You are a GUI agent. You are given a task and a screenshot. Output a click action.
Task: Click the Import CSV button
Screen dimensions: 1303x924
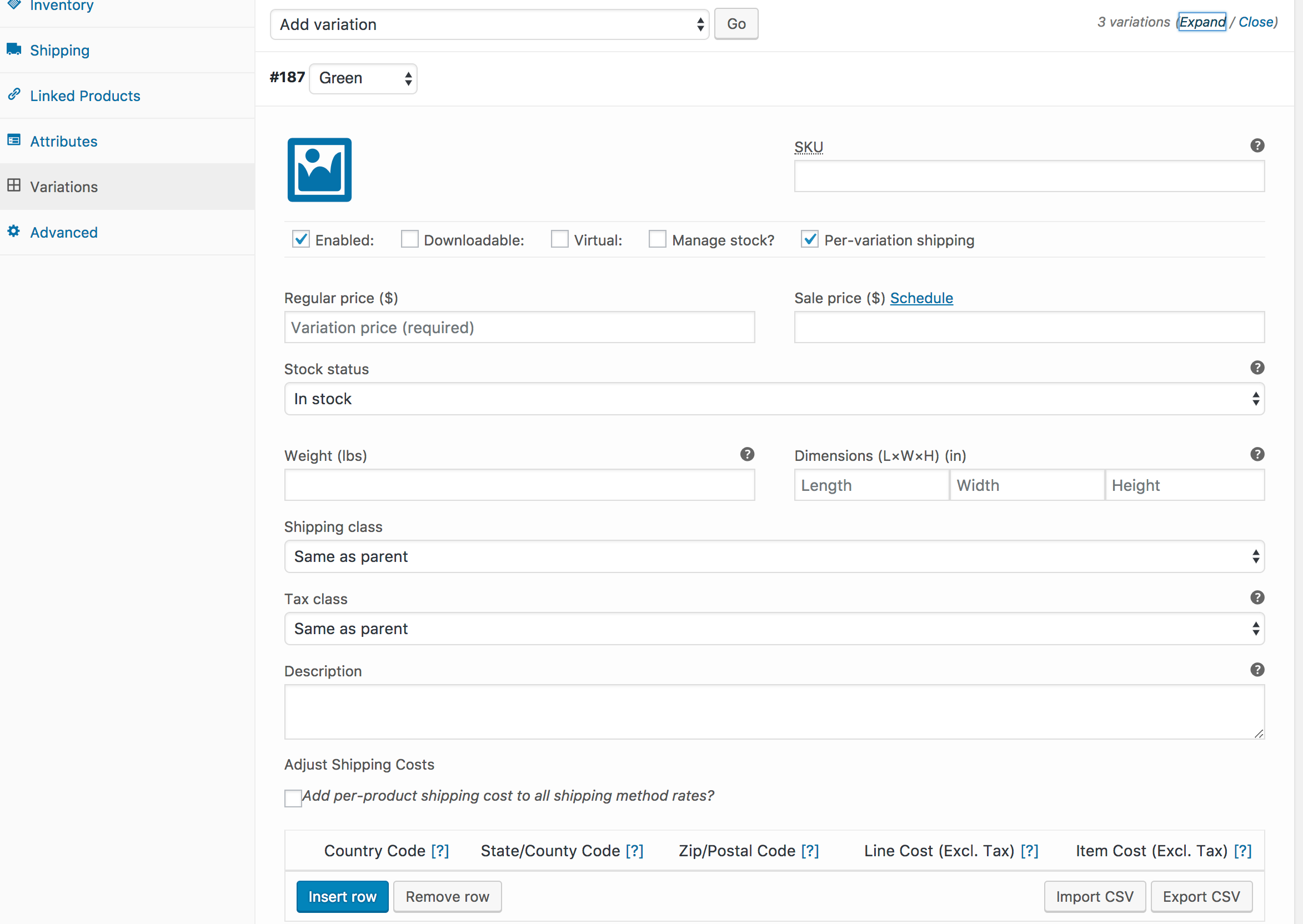click(1095, 897)
